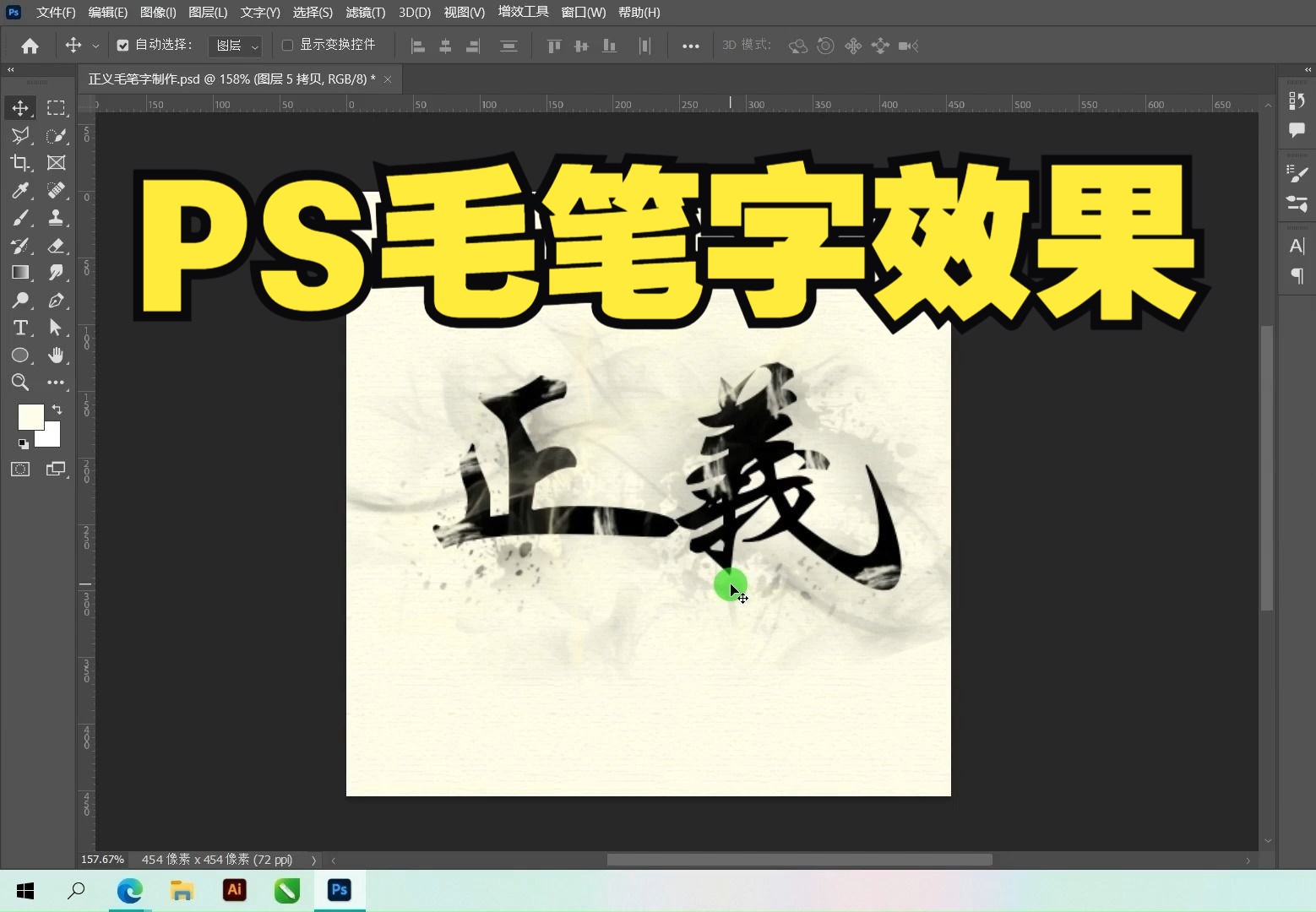The image size is (1316, 912).
Task: Select the Dodge tool
Action: (20, 300)
